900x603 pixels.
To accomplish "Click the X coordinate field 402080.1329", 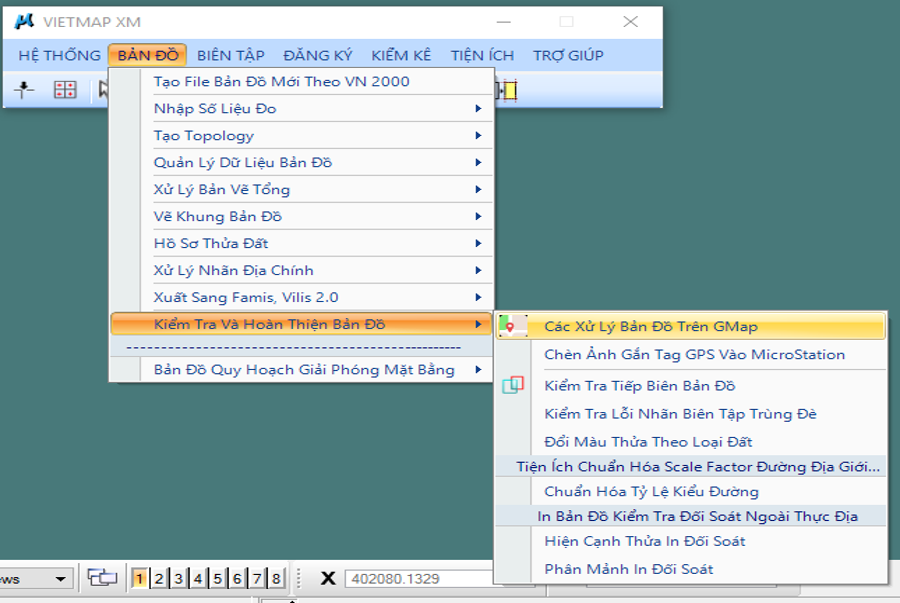I will click(419, 578).
